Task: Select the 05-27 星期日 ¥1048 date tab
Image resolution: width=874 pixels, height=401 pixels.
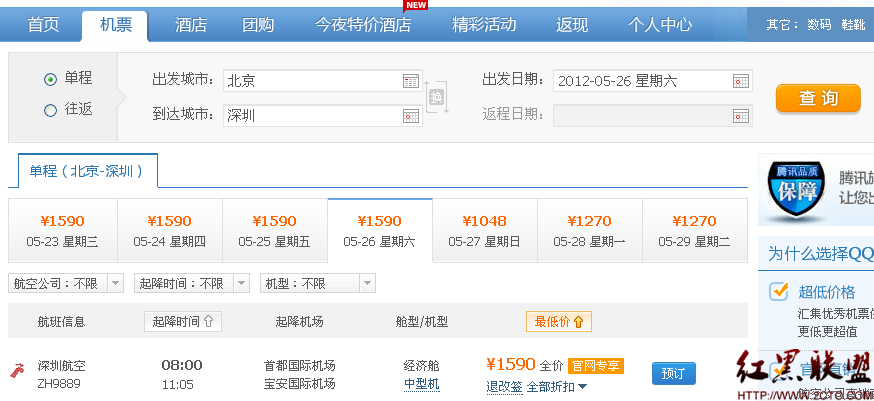Action: click(x=484, y=231)
